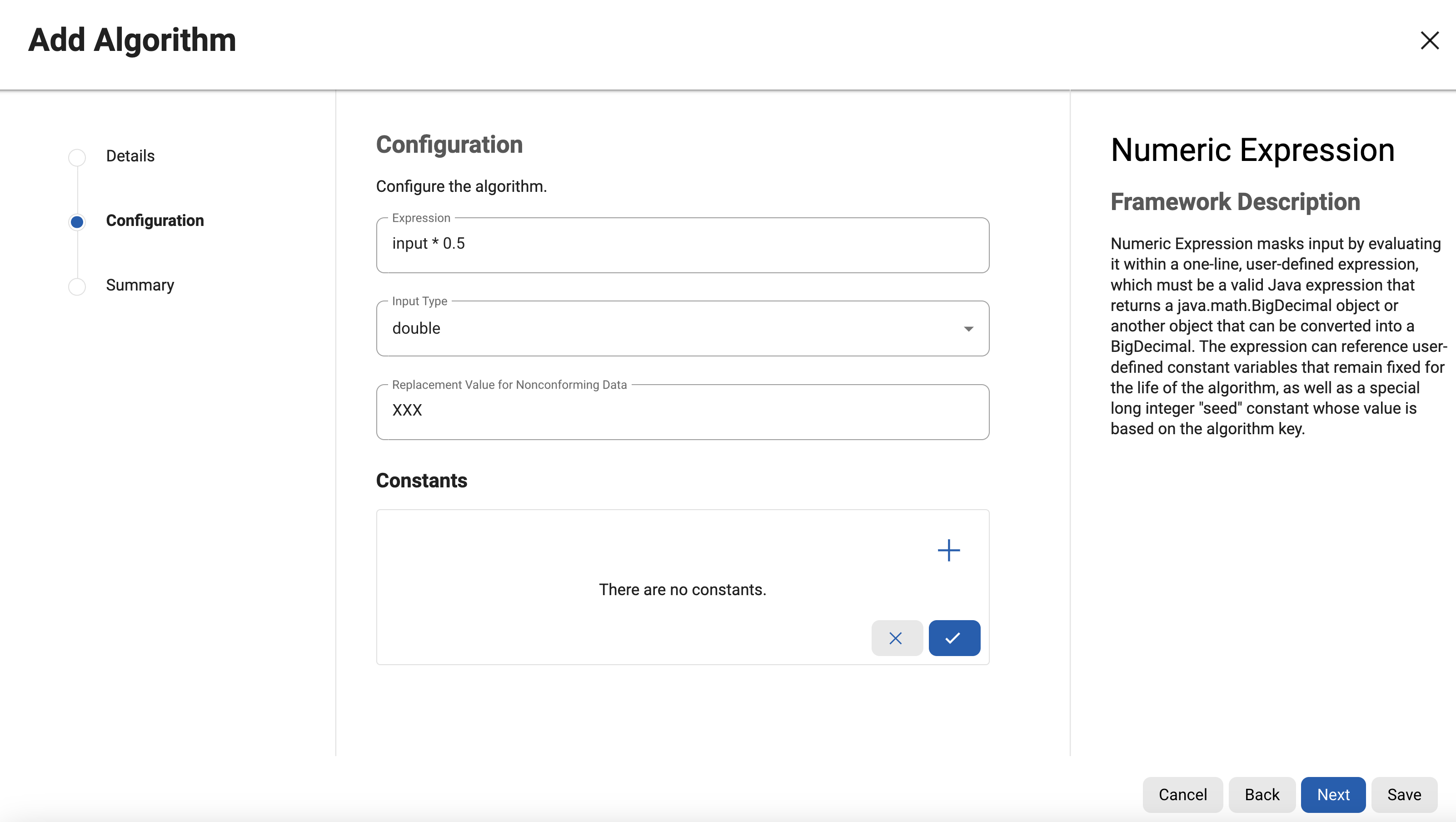Viewport: 1456px width, 822px height.
Task: Close the Add Algorithm dialog
Action: tap(1429, 40)
